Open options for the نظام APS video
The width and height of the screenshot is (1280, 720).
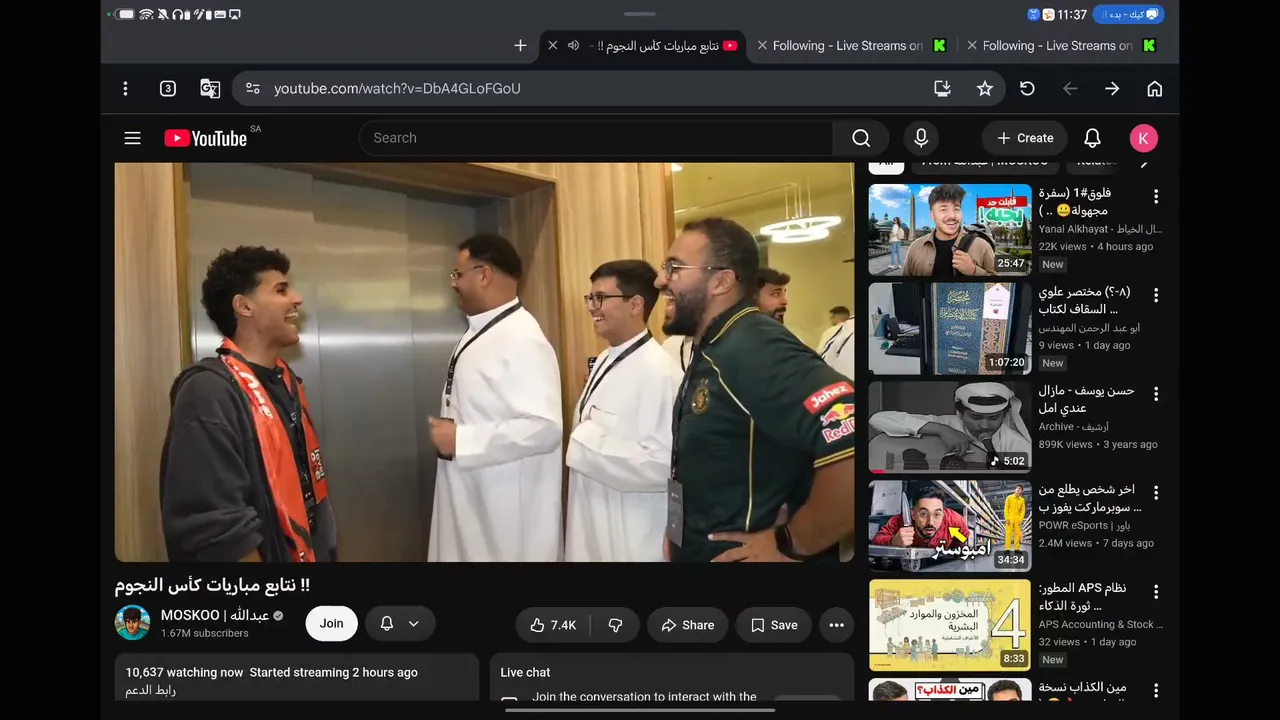(1156, 592)
